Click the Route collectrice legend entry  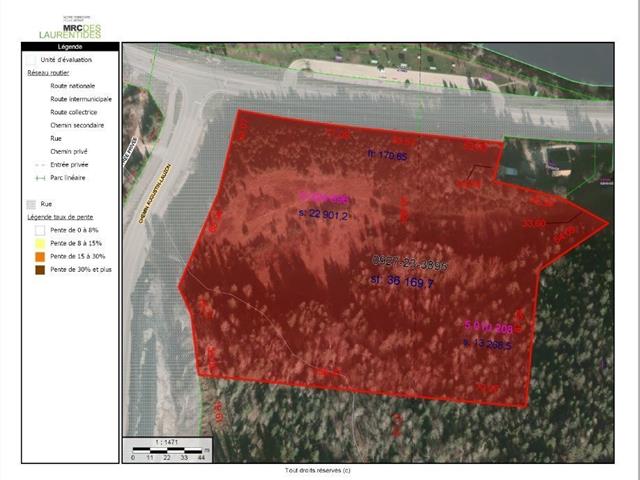point(74,113)
